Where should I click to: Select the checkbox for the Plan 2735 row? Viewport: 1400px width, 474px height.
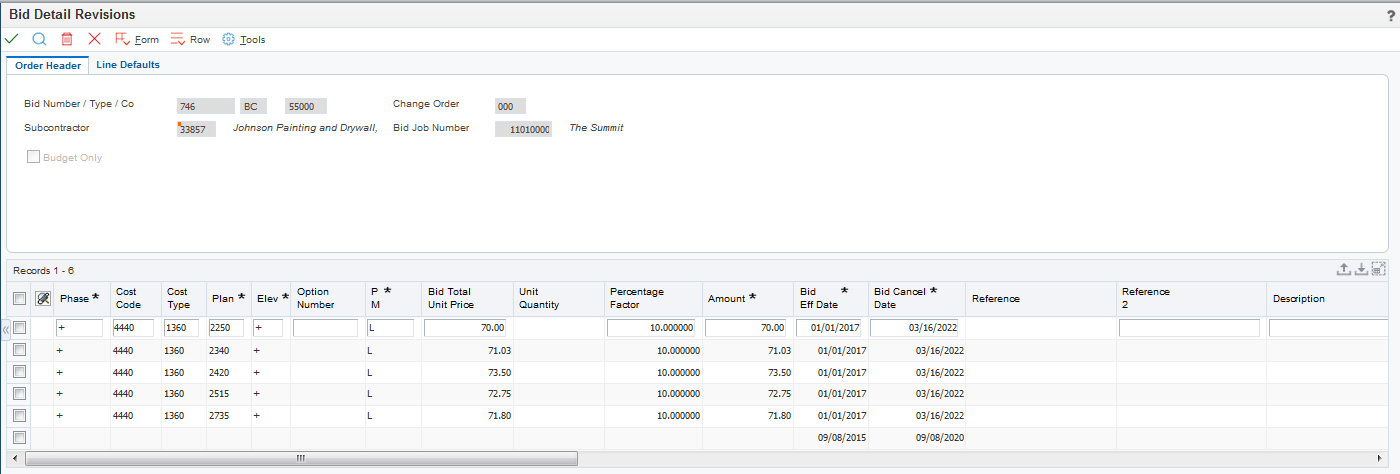pyautogui.click(x=19, y=416)
